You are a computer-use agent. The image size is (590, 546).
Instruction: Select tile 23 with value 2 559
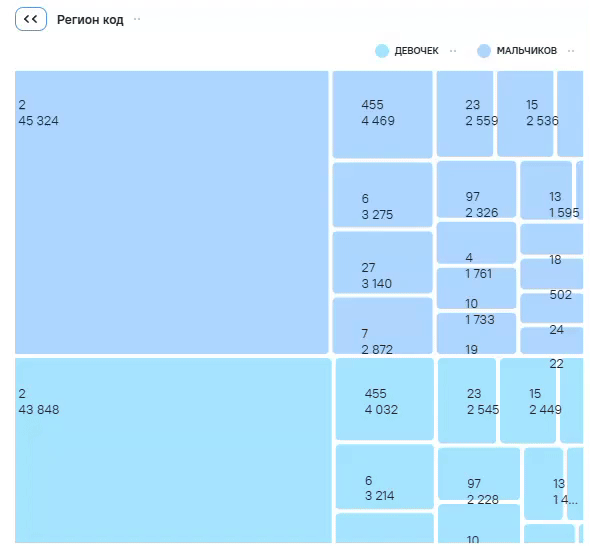point(465,114)
